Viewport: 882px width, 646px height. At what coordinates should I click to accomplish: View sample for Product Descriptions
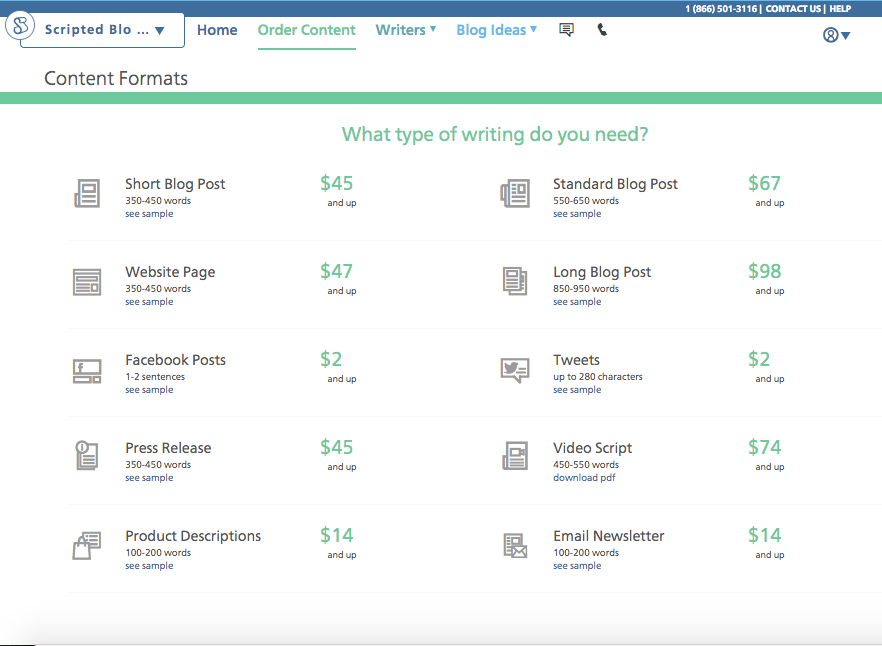point(149,566)
